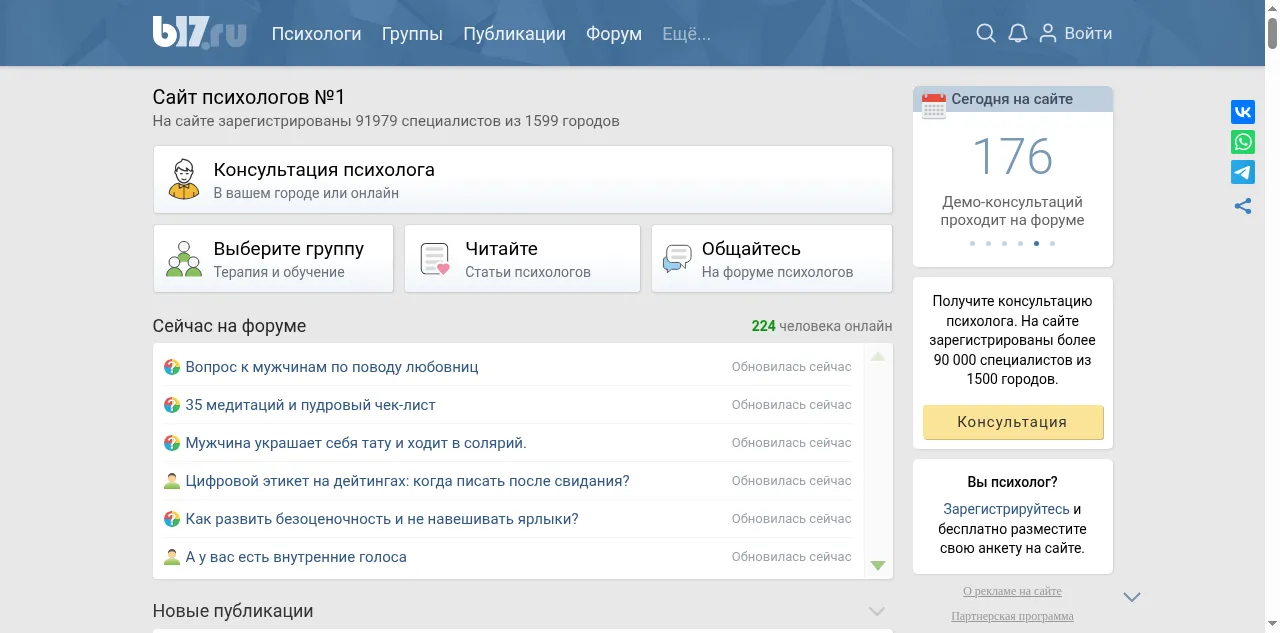This screenshot has width=1280, height=633.
Task: Click Сейчас на форуме heading
Action: click(x=229, y=326)
